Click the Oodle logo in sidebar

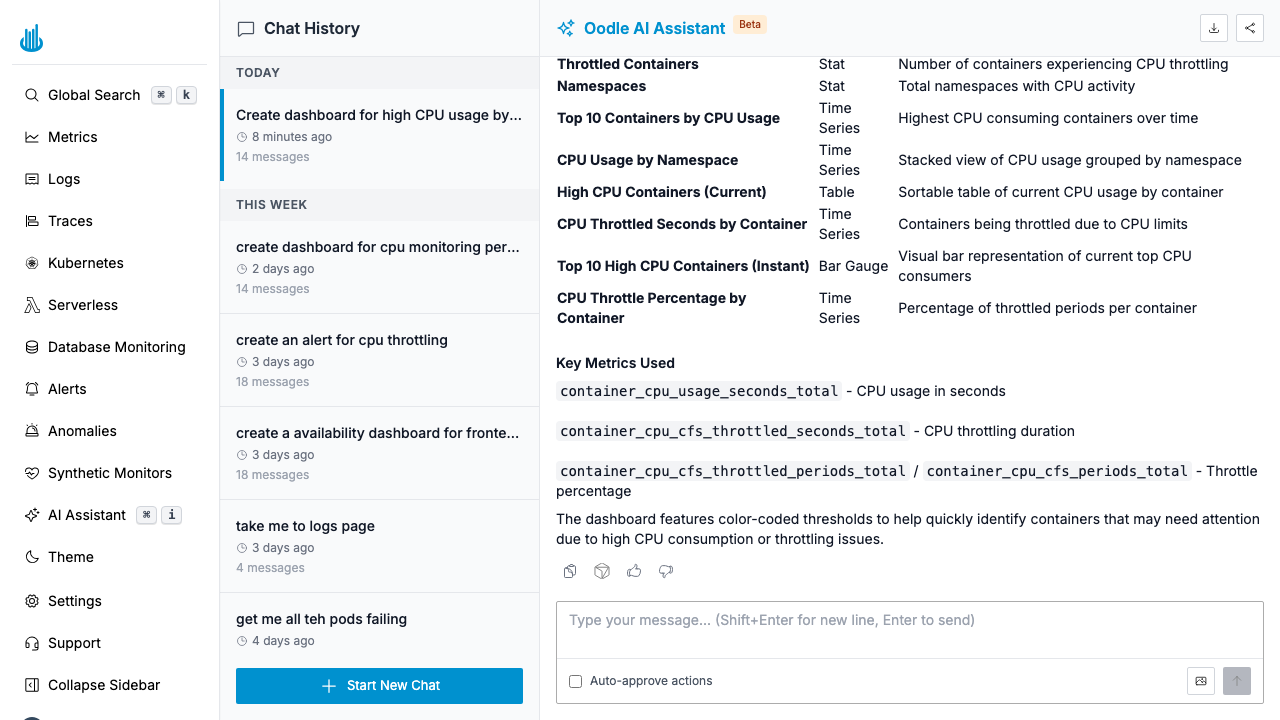(31, 39)
